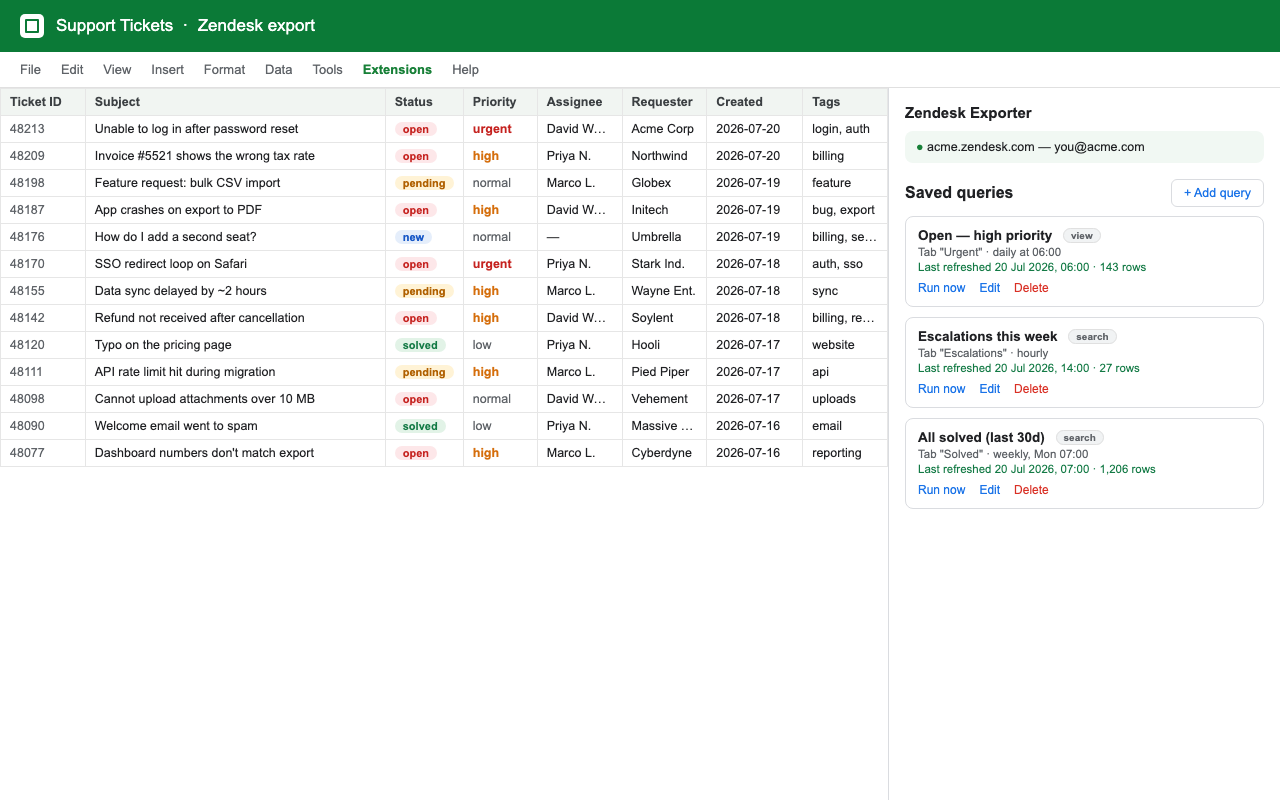This screenshot has width=1280, height=800.
Task: Run now the All solved (last 30d) query
Action: 942,490
